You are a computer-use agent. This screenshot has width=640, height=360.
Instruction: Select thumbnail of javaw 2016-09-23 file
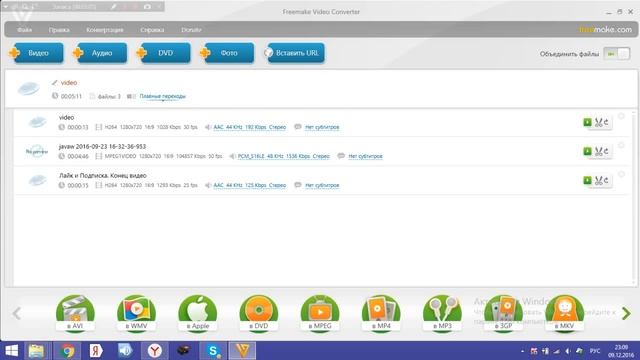coord(37,151)
